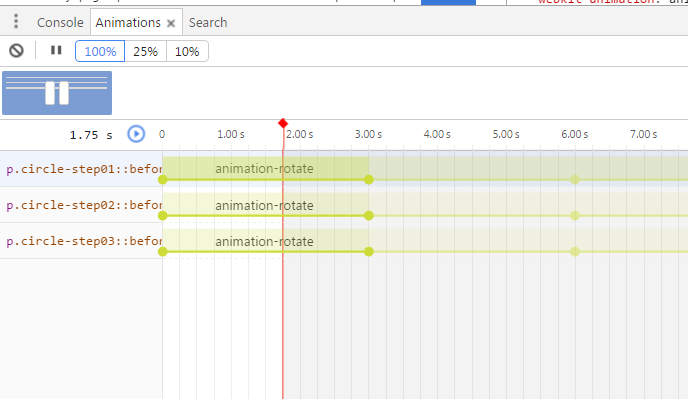
Task: Click the step02 animation start keyframe dot
Action: 163,216
